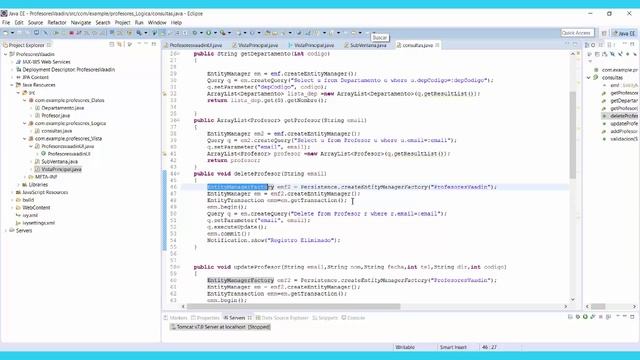Click the green Run toolbar icon
This screenshot has height=360, width=640.
pyautogui.click(x=208, y=33)
